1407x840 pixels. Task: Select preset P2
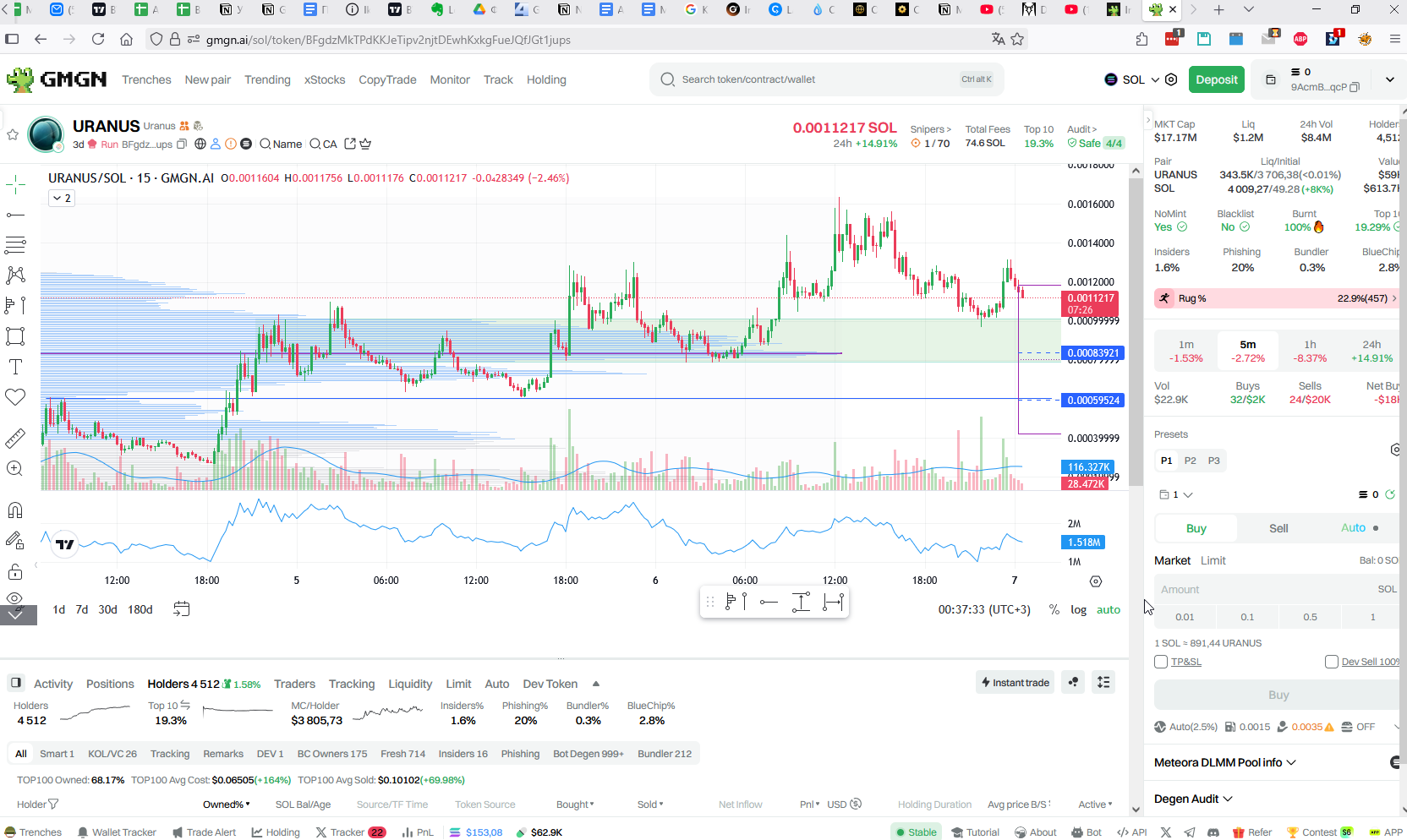[x=1190, y=461]
